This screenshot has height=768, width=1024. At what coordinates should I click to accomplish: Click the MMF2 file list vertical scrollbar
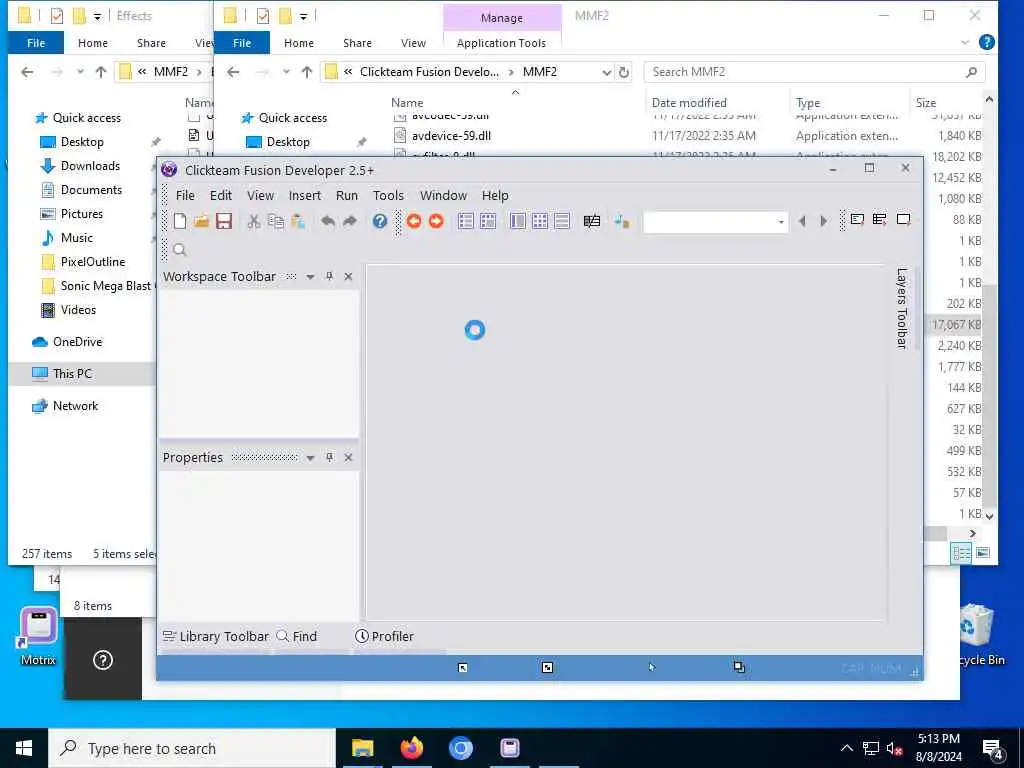pyautogui.click(x=989, y=395)
